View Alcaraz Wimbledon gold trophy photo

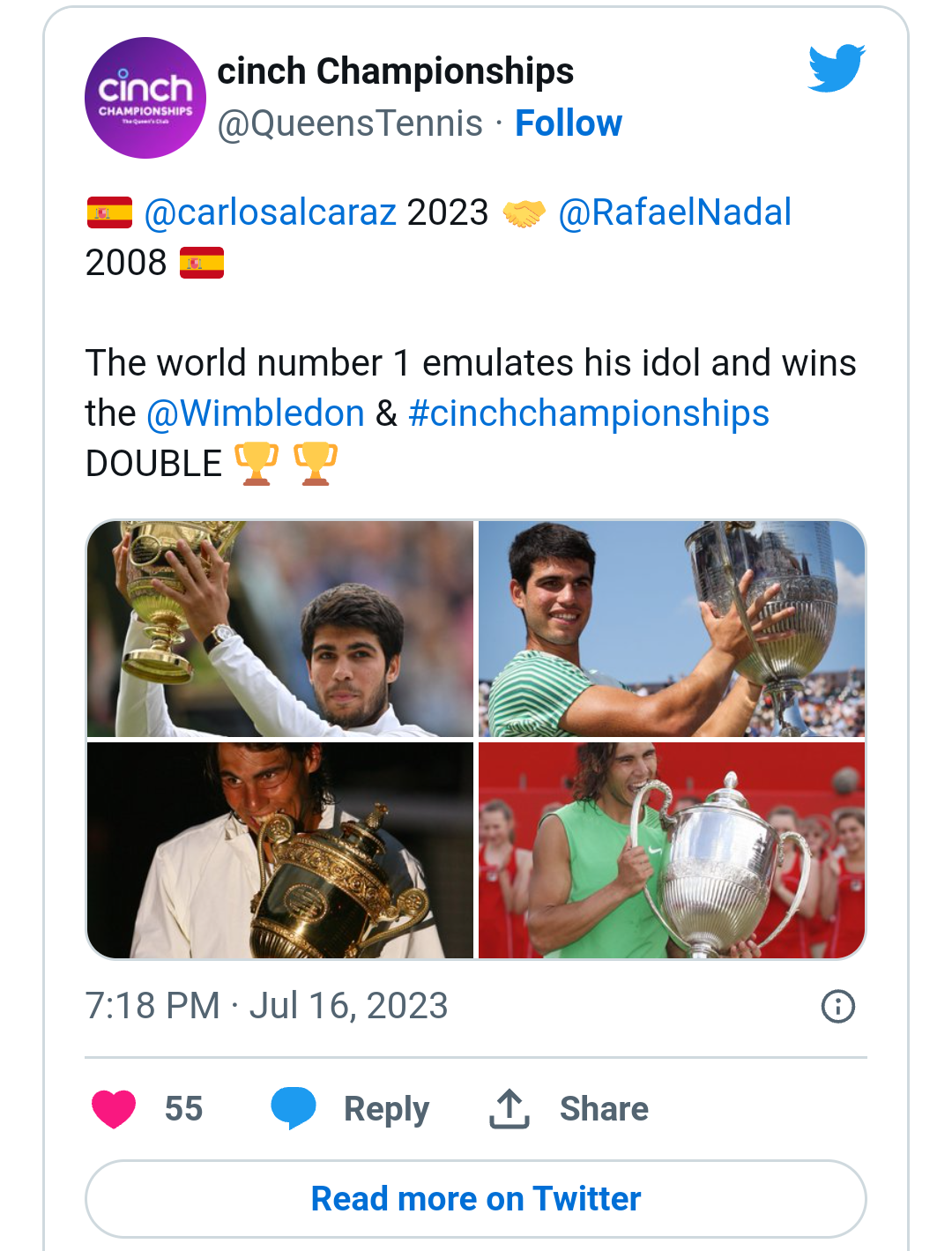[280, 629]
